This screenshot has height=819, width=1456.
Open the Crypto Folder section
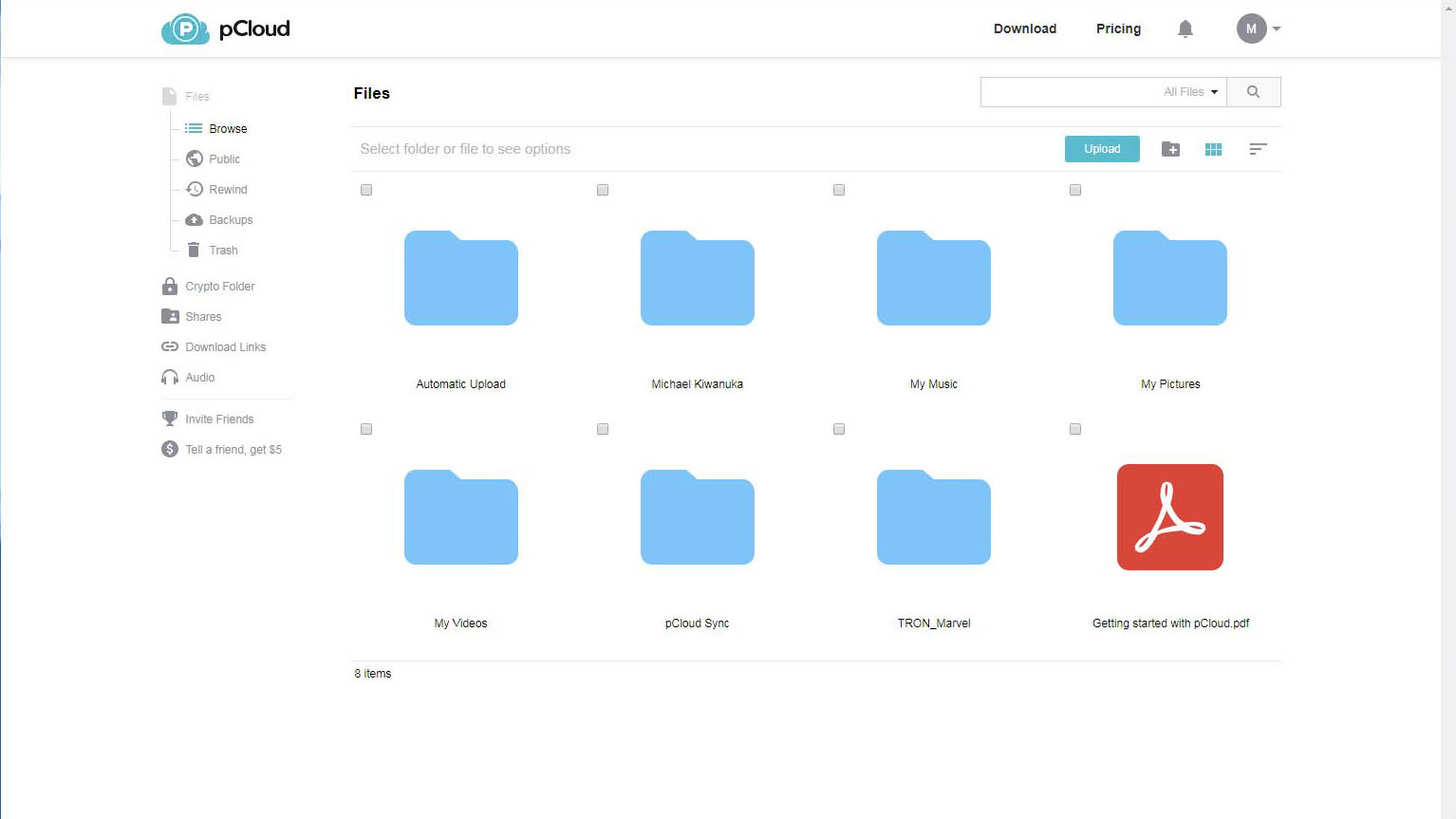220,286
